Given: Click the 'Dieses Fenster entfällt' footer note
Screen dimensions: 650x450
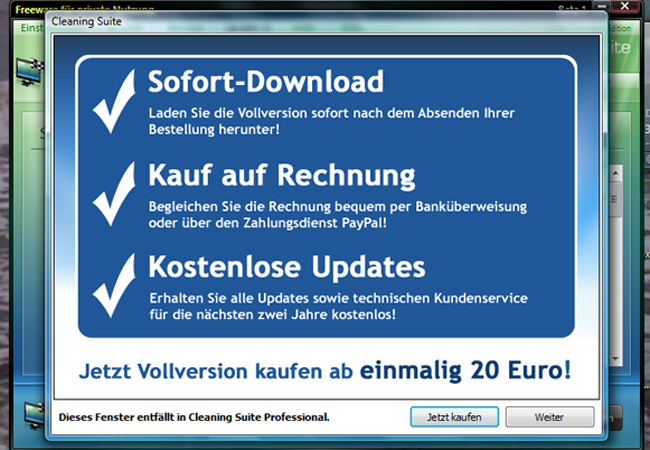Looking at the screenshot, I should (194, 416).
